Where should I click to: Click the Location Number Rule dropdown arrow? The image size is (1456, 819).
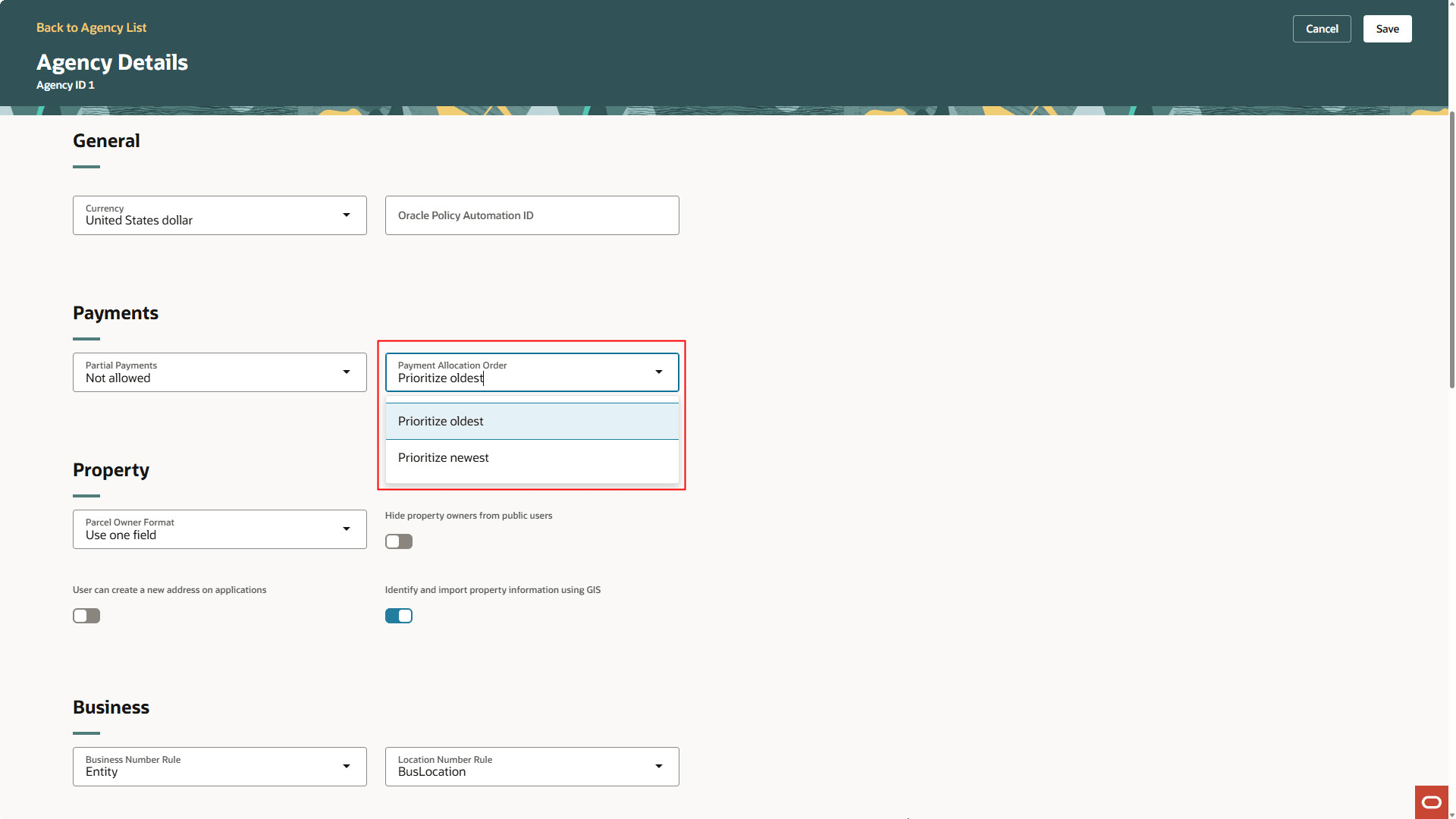click(658, 766)
